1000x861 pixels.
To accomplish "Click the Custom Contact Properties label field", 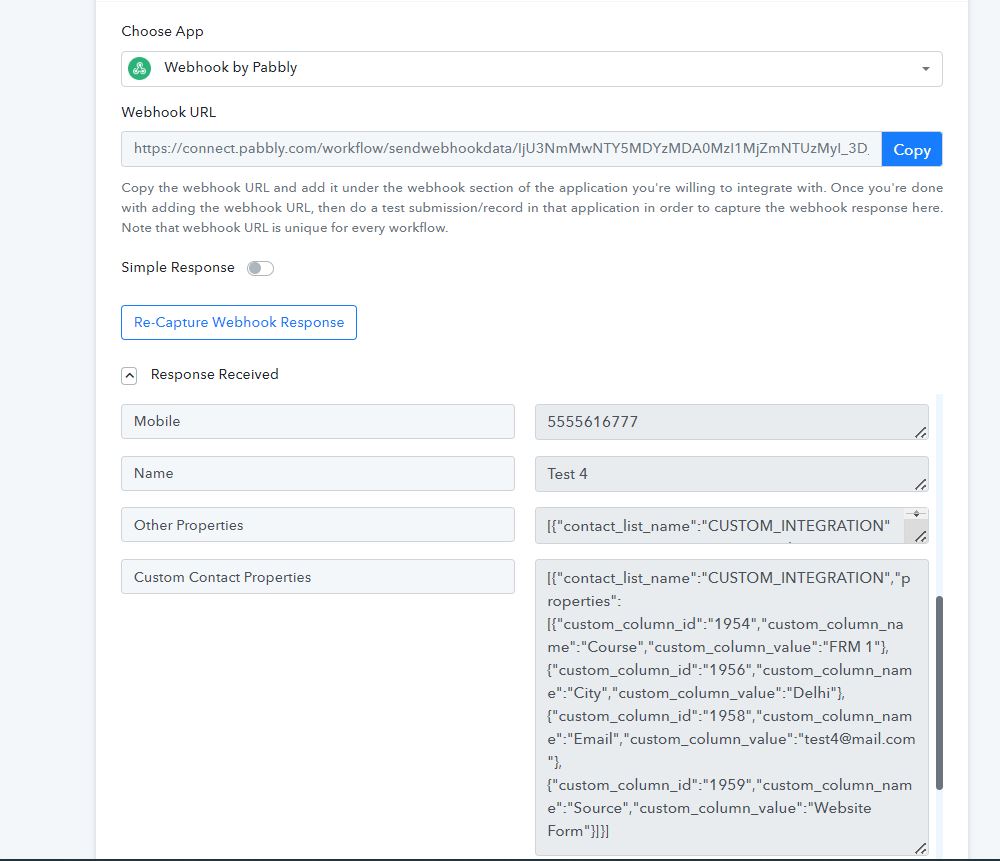I will (318, 577).
